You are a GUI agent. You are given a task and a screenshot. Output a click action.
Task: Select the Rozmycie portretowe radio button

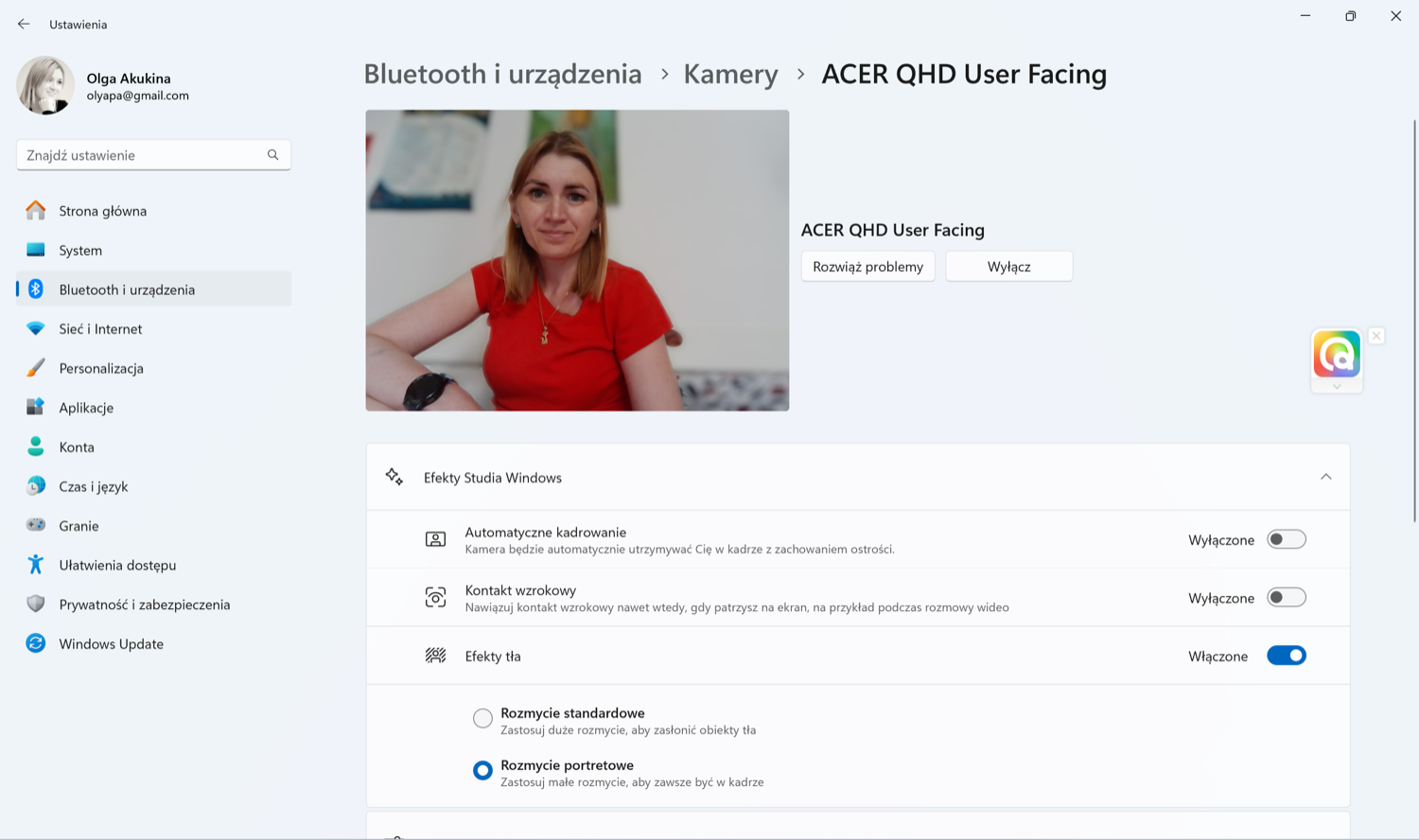click(x=482, y=770)
